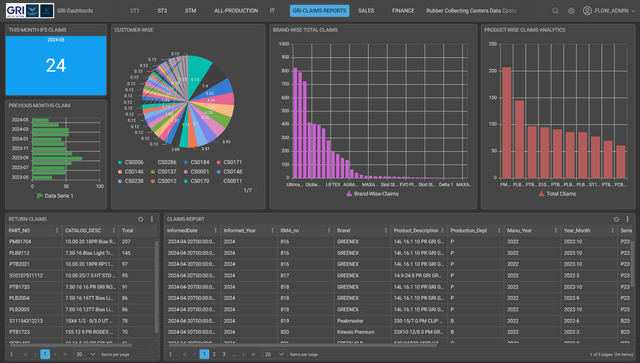Go to page 2 of CLAIMS-REPORT
The width and height of the screenshot is (640, 363).
[214, 354]
